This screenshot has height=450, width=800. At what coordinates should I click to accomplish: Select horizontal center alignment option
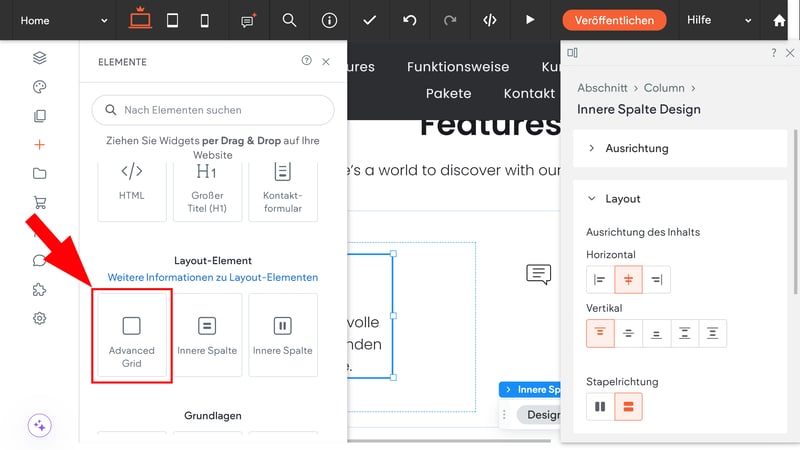(x=628, y=280)
